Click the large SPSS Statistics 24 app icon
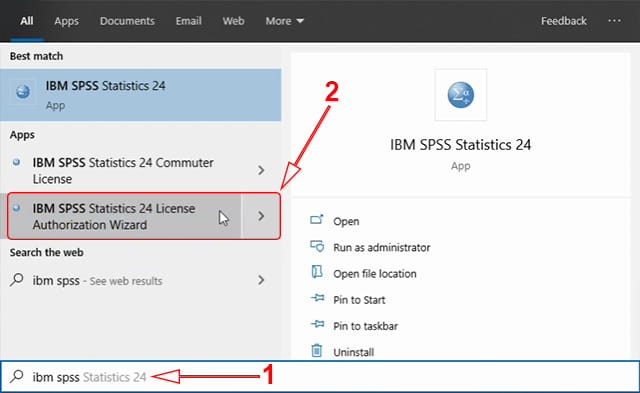The height and width of the screenshot is (393, 640). pyautogui.click(x=461, y=95)
